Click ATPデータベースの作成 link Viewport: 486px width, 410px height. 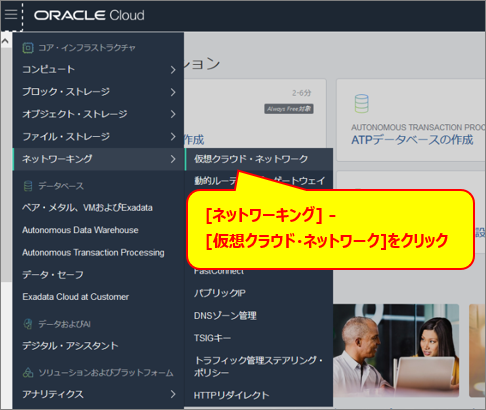[412, 140]
